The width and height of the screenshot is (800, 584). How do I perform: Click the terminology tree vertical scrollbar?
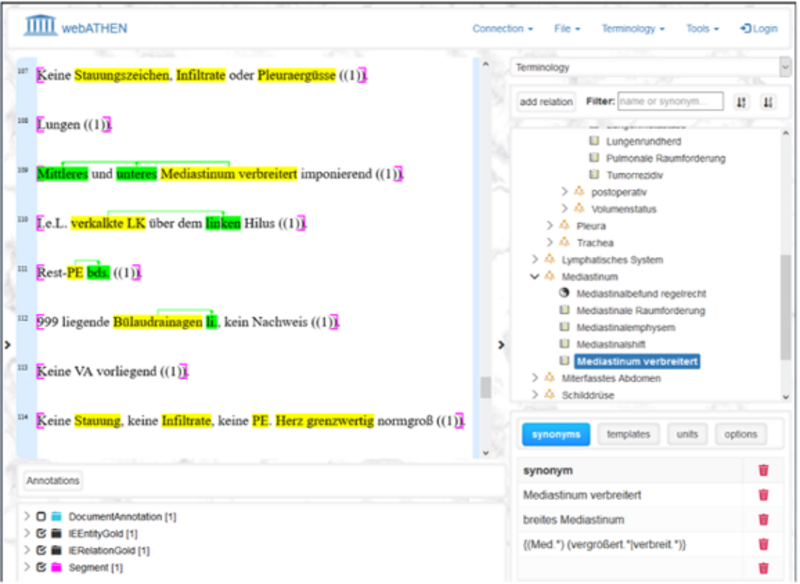pyautogui.click(x=786, y=300)
